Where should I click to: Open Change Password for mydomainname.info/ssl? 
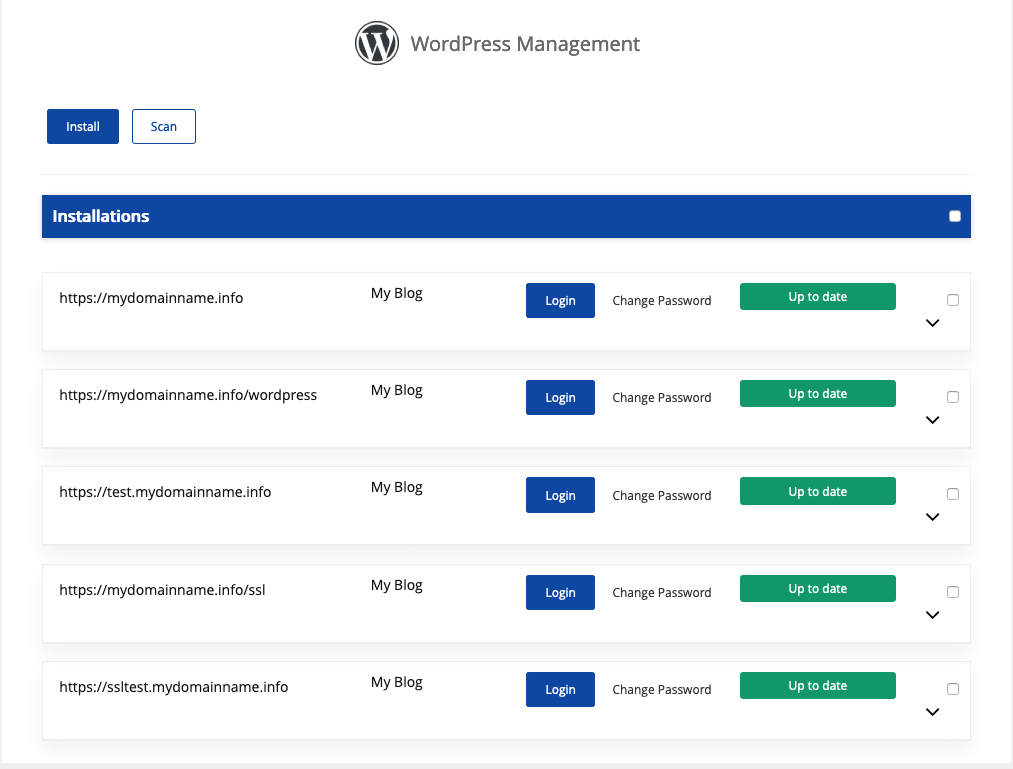[x=661, y=593]
